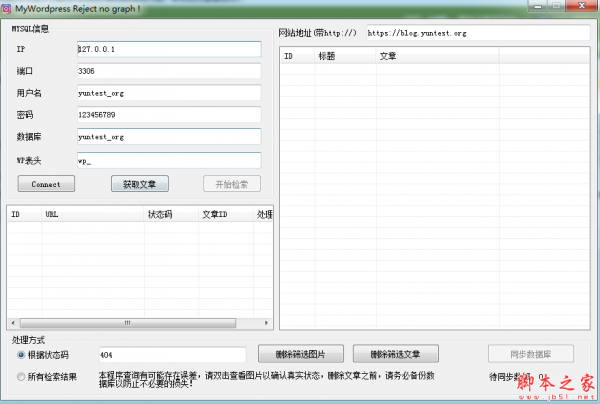
Task: Click the WP表头 field with wp_
Action: pos(169,161)
